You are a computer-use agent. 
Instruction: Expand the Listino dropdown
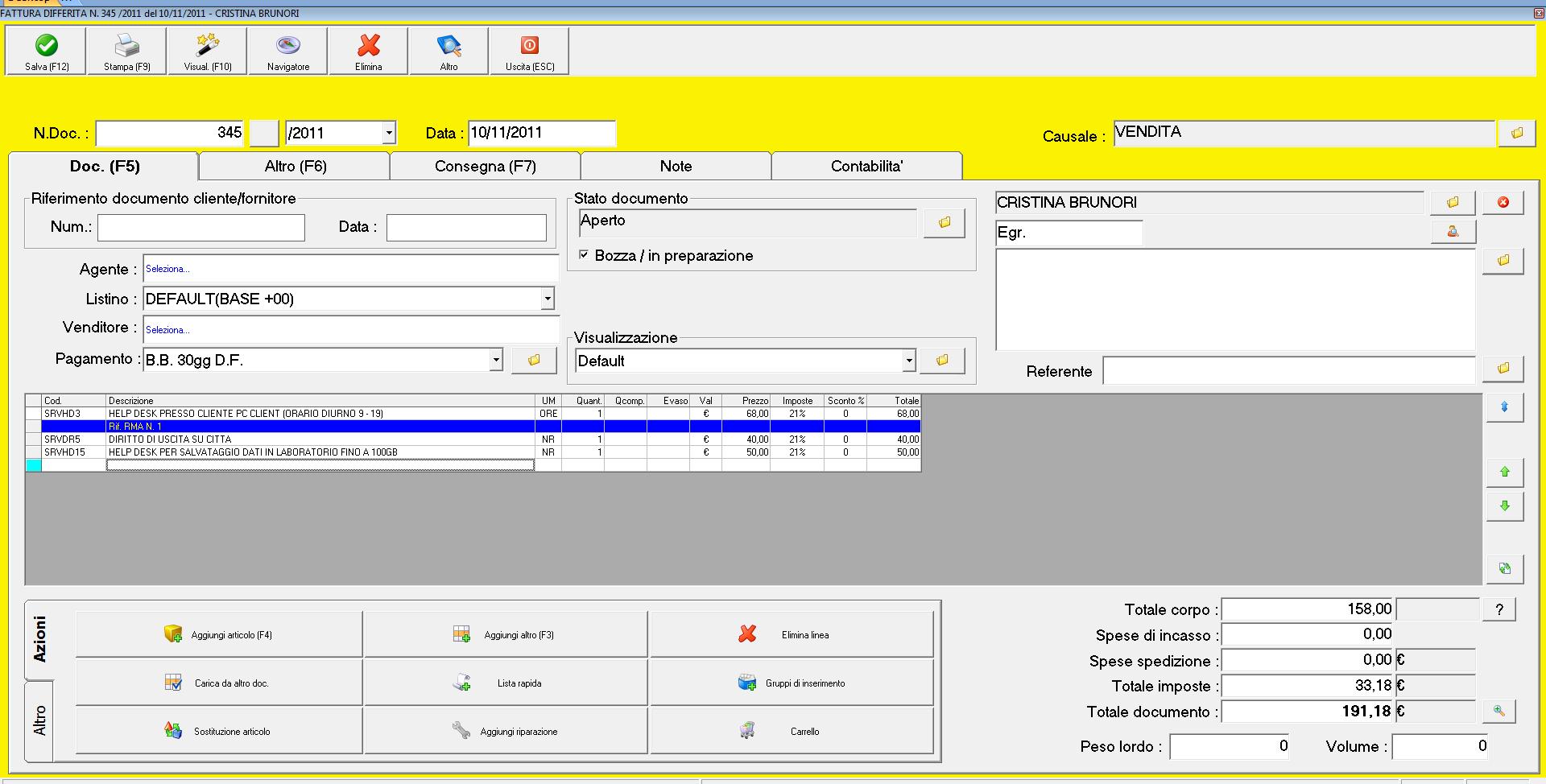[x=548, y=299]
